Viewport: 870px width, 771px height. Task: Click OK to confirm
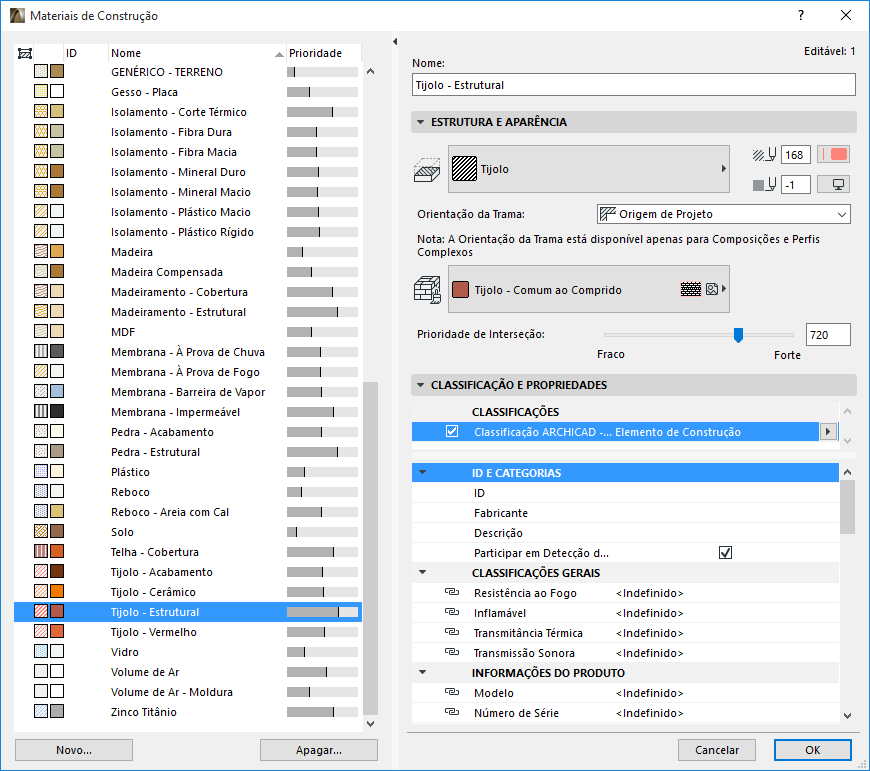[813, 750]
